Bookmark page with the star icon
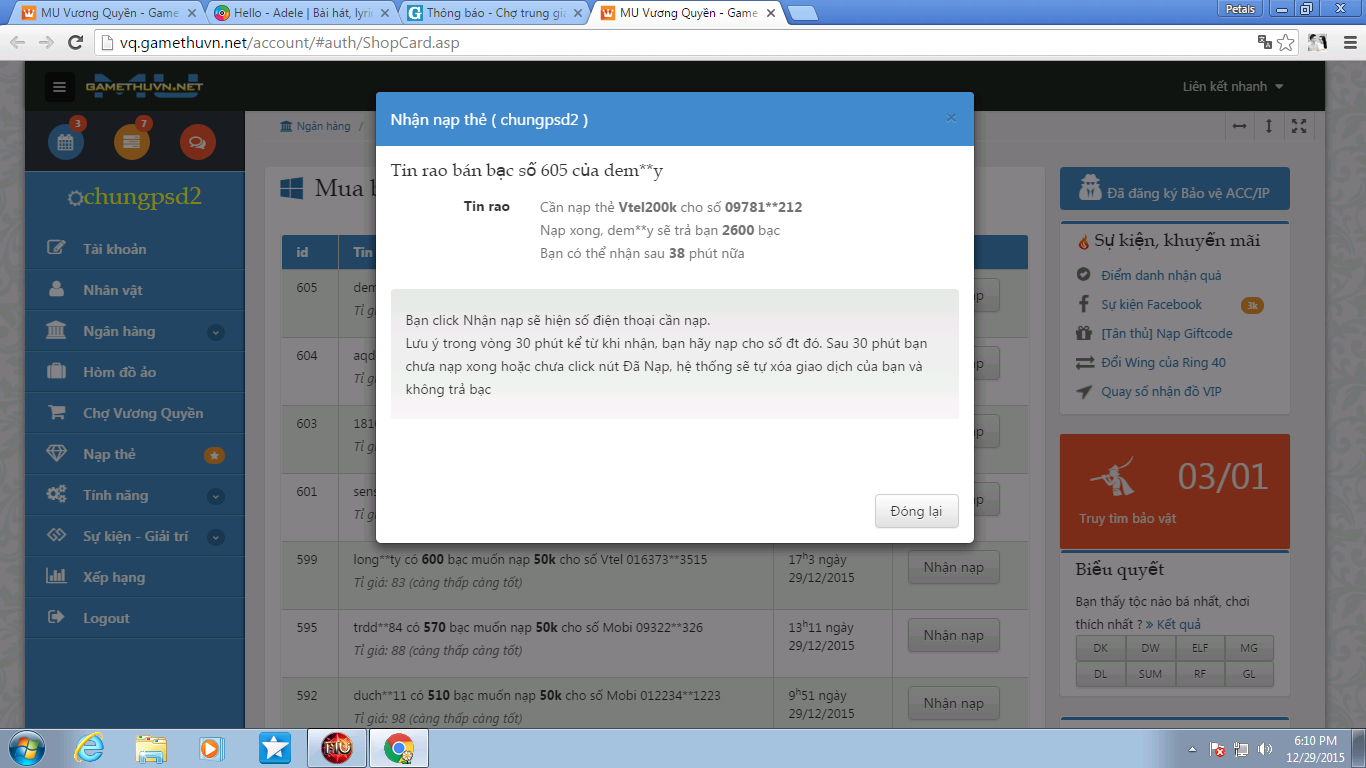This screenshot has width=1366, height=768. click(x=1286, y=43)
